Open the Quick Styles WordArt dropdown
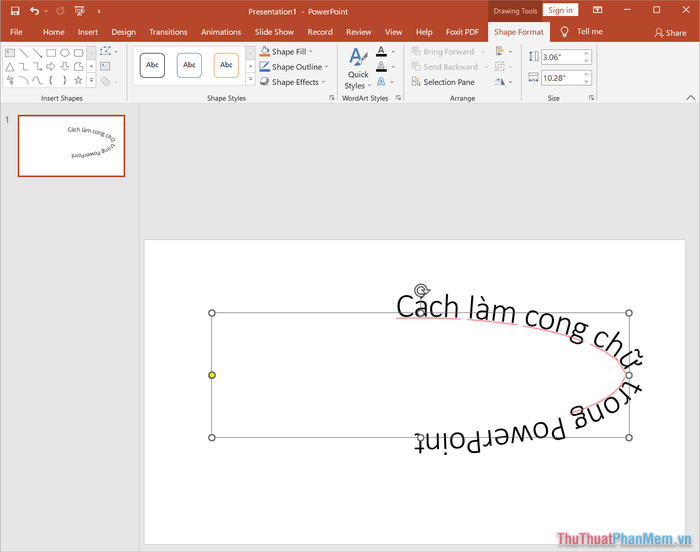The width and height of the screenshot is (700, 552). click(x=358, y=68)
